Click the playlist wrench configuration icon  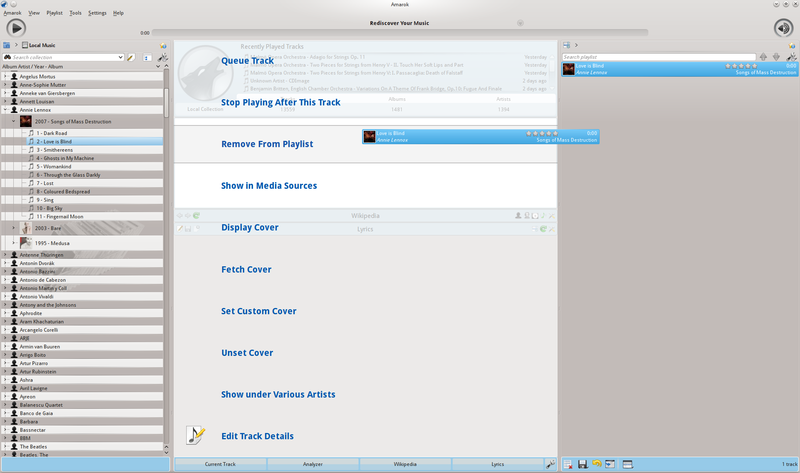790,57
